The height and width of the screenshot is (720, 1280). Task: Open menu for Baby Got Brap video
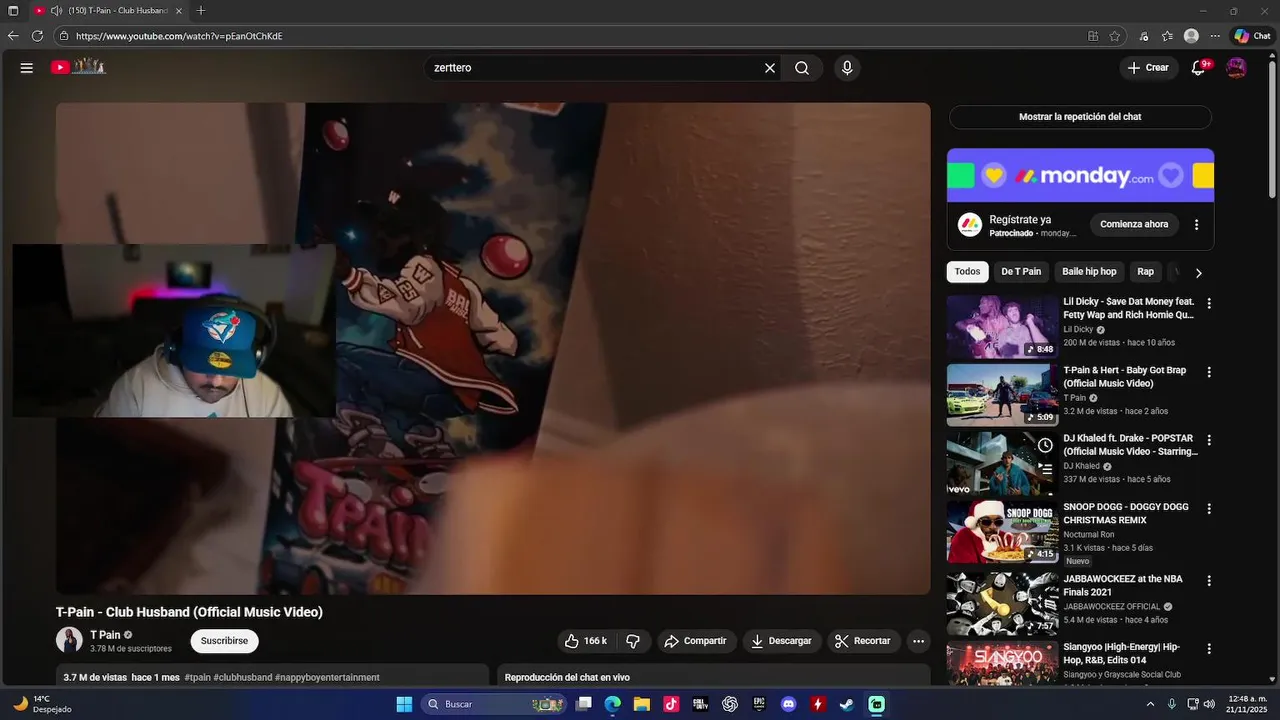[x=1209, y=372]
